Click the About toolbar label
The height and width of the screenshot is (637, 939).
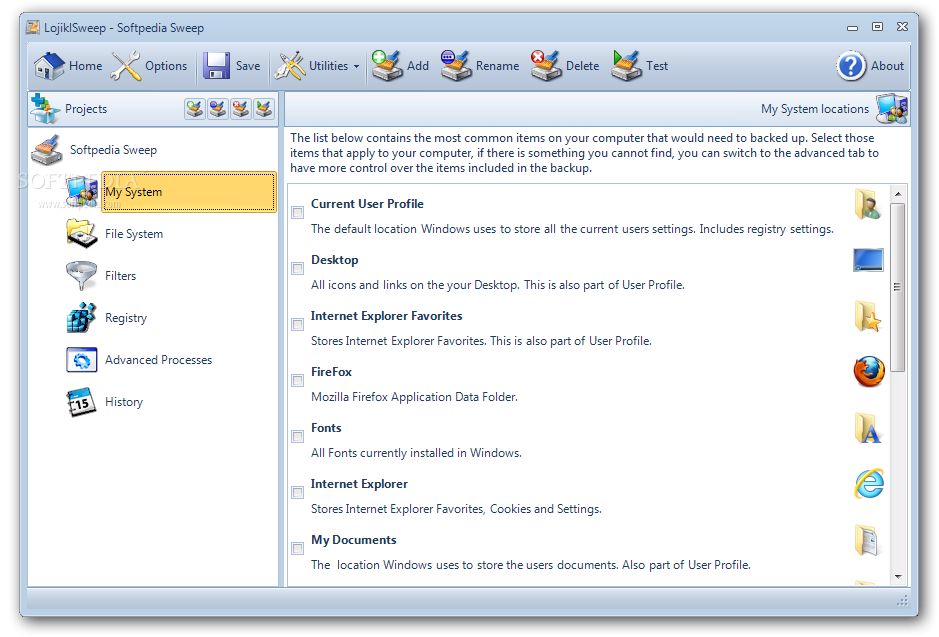click(x=887, y=66)
